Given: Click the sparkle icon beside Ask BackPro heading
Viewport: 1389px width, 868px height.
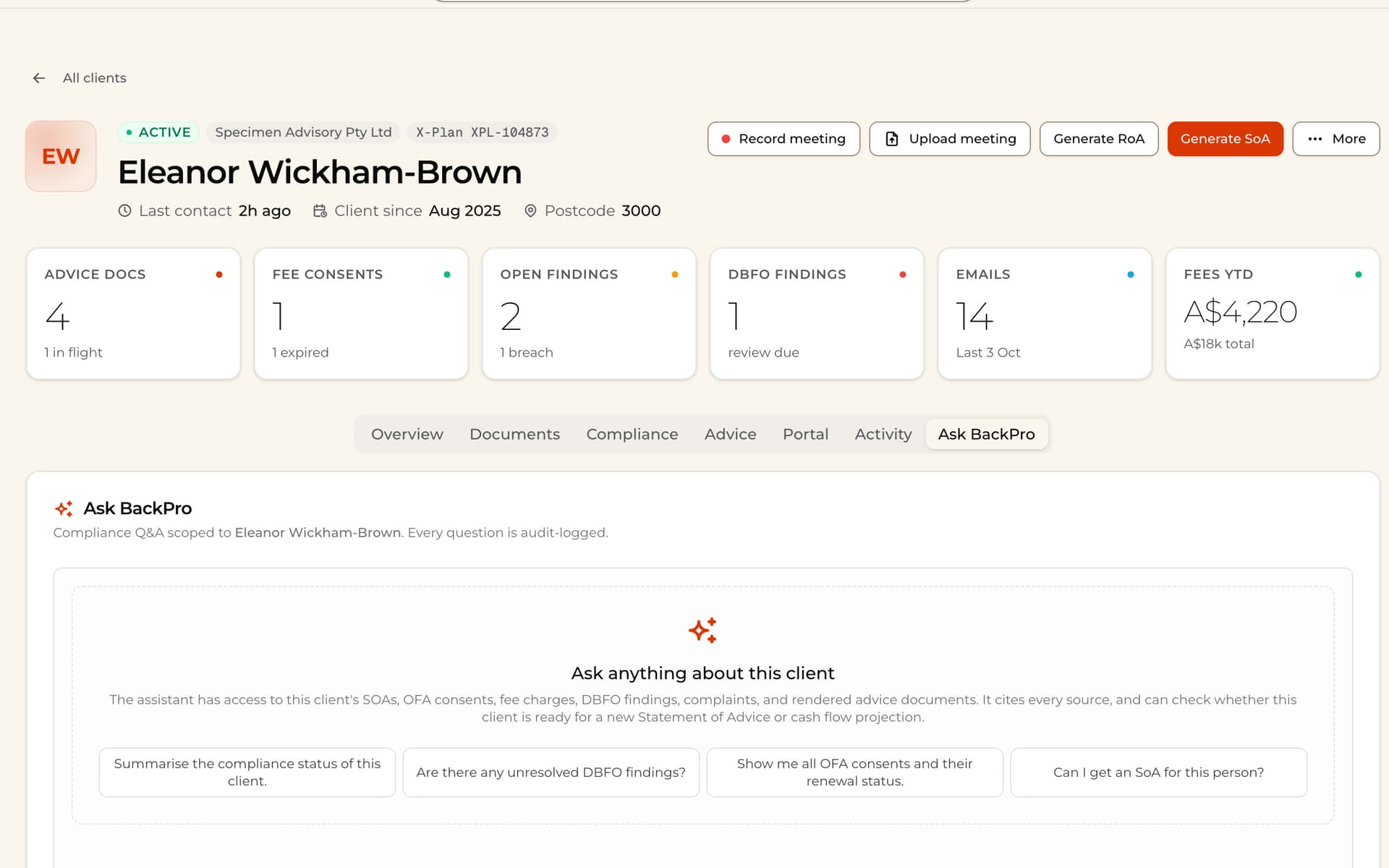Looking at the screenshot, I should [x=64, y=509].
